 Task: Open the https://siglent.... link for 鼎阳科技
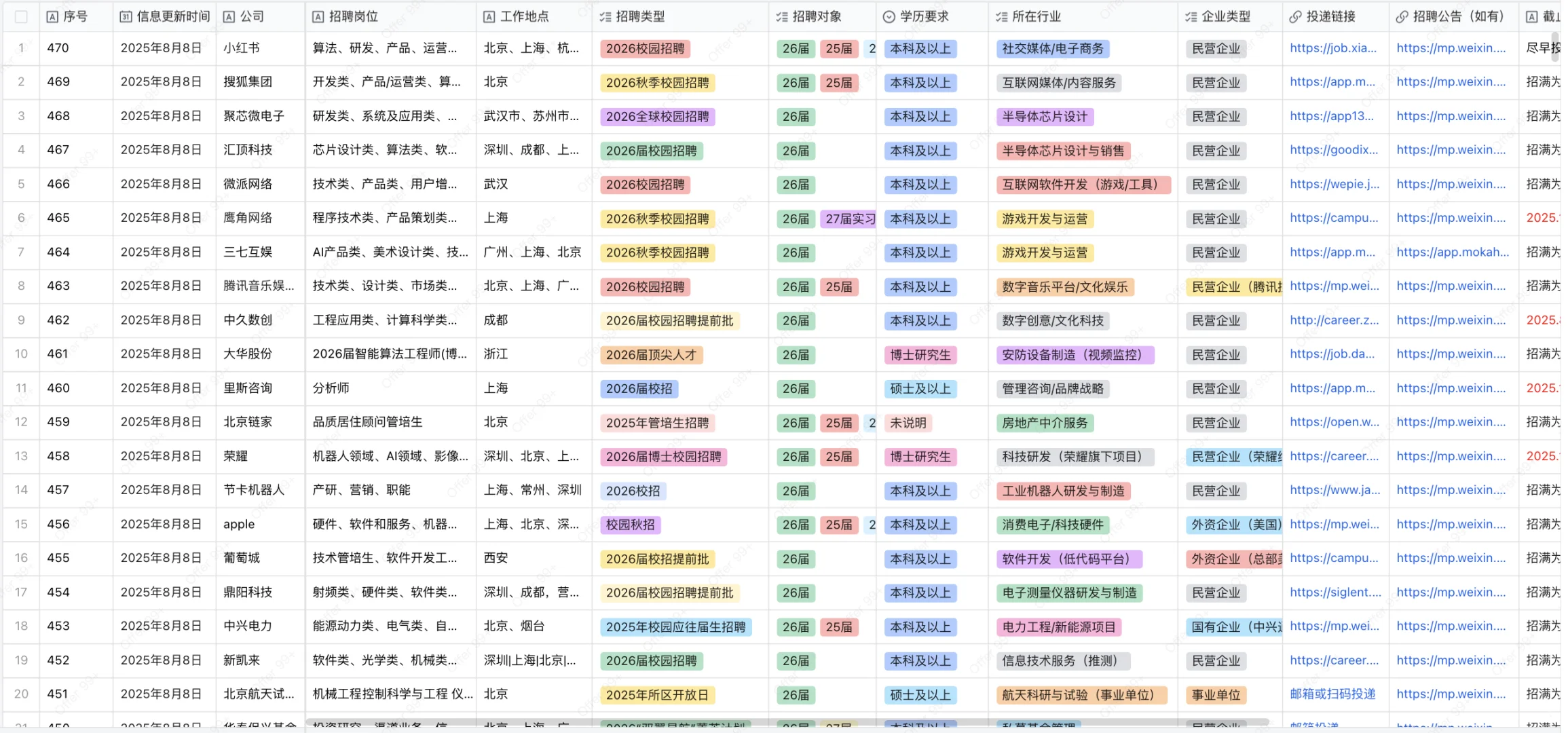point(1335,593)
